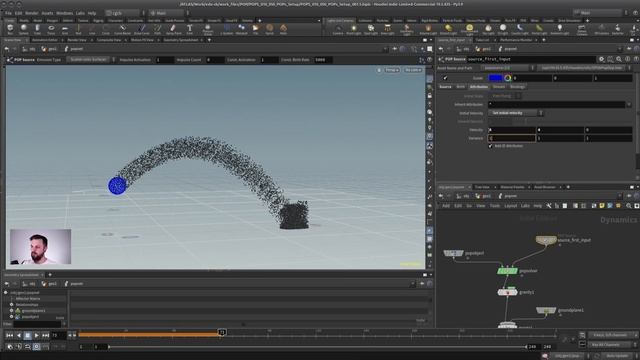
Task: Open the No cam viewport menu
Action: click(x=413, y=70)
